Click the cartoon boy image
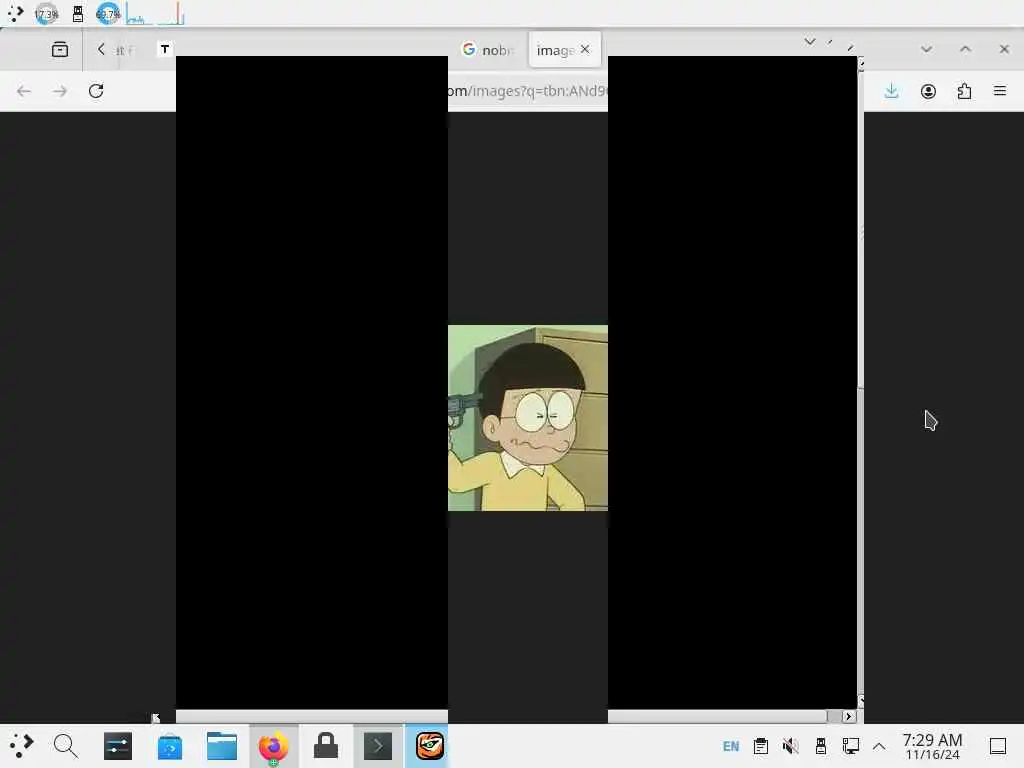1024x768 pixels. 528,418
